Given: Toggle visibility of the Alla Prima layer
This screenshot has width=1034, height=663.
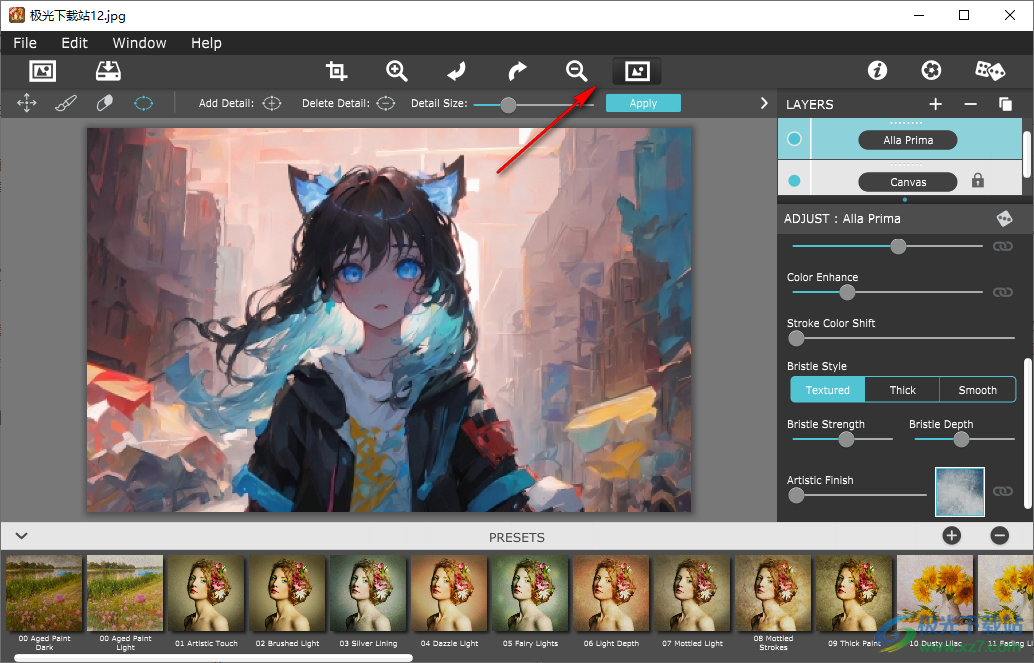Looking at the screenshot, I should coord(794,139).
